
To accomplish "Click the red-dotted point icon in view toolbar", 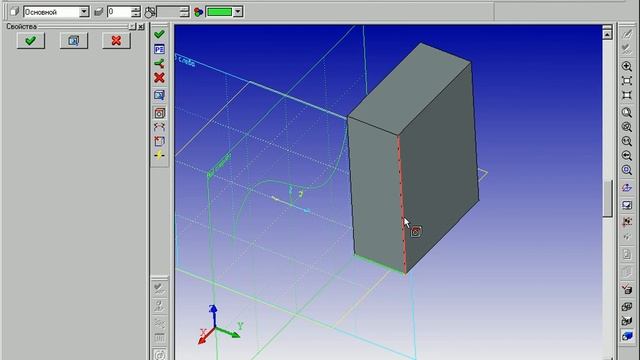I will (627, 222).
